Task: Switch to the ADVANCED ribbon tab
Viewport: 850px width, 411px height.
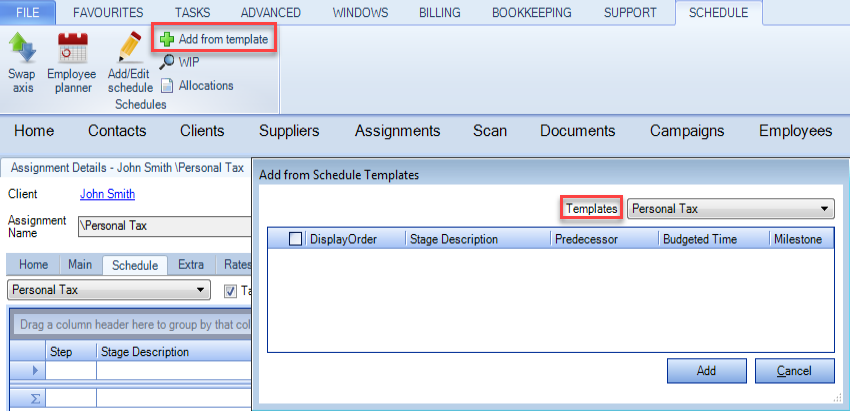Action: (271, 12)
